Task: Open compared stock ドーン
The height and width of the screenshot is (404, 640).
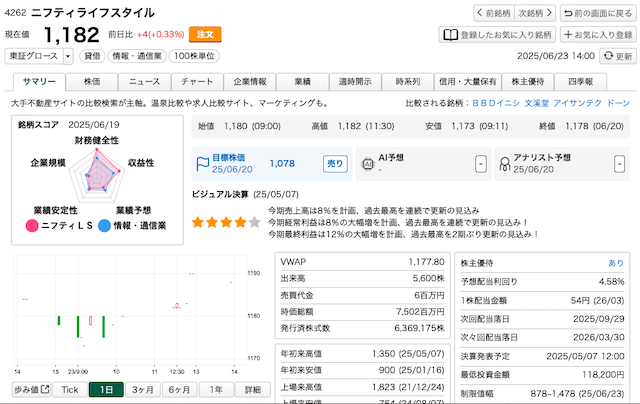Action: [x=618, y=103]
